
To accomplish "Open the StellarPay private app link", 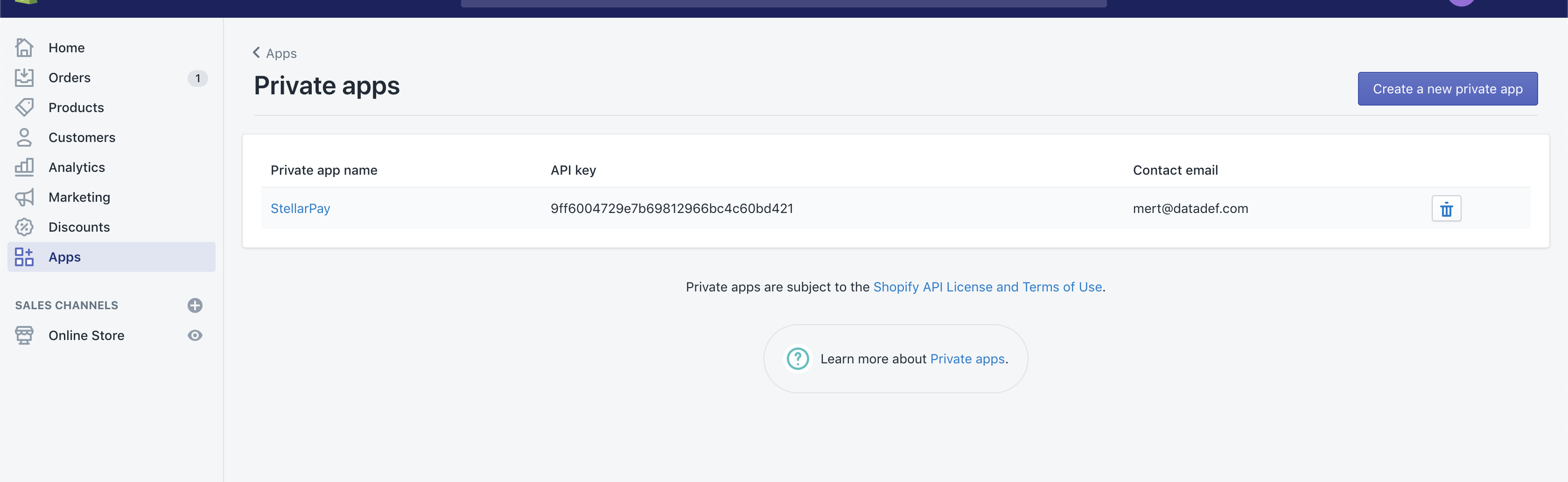I will click(300, 208).
